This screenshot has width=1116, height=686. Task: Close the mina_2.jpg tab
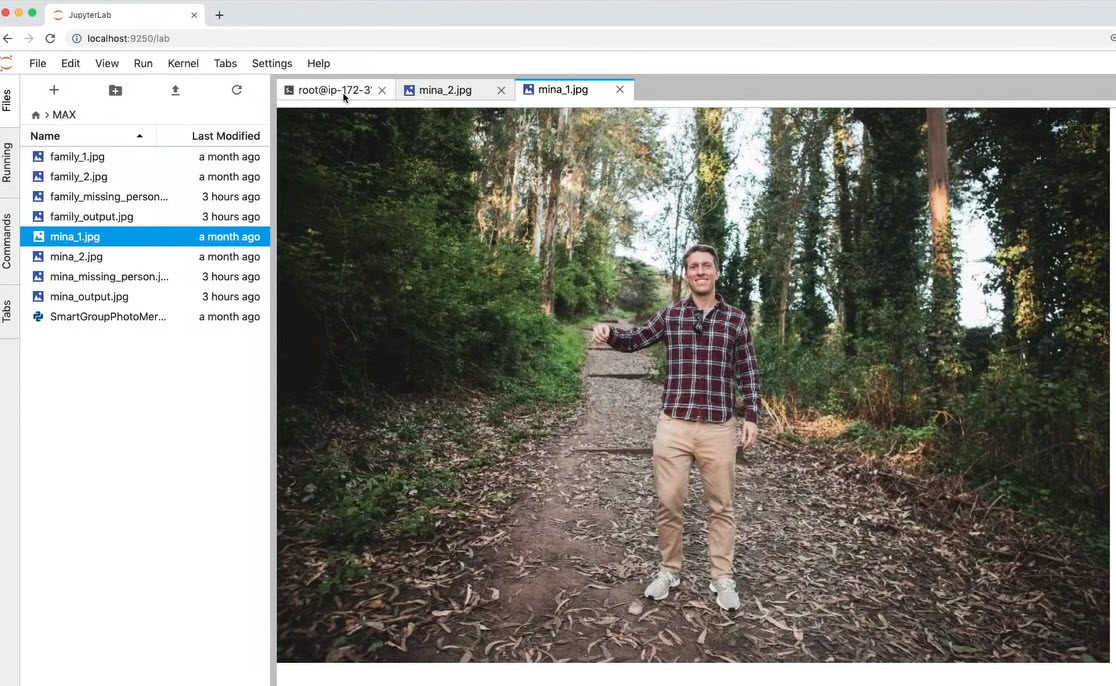click(x=501, y=90)
